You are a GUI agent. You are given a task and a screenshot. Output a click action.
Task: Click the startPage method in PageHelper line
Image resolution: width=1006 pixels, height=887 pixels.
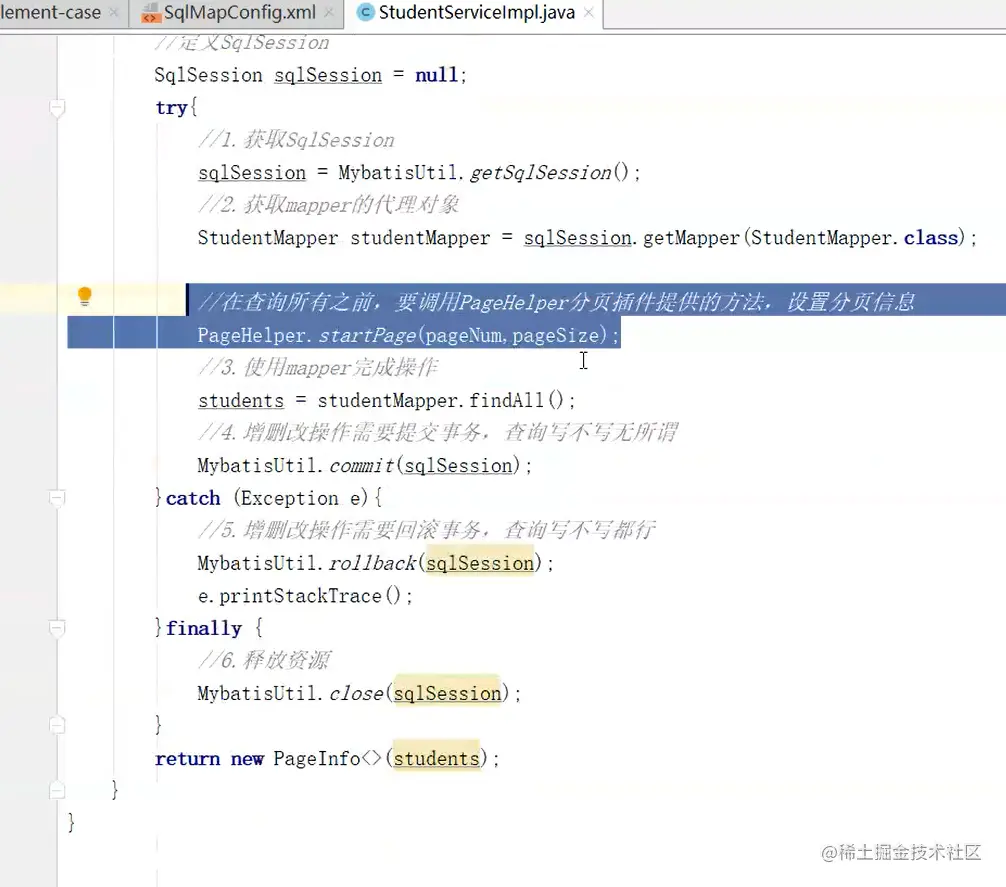(x=368, y=335)
